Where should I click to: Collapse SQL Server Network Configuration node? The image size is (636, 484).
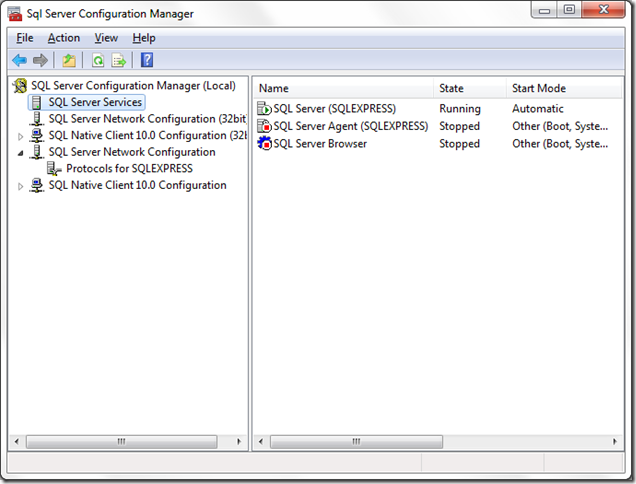point(20,153)
